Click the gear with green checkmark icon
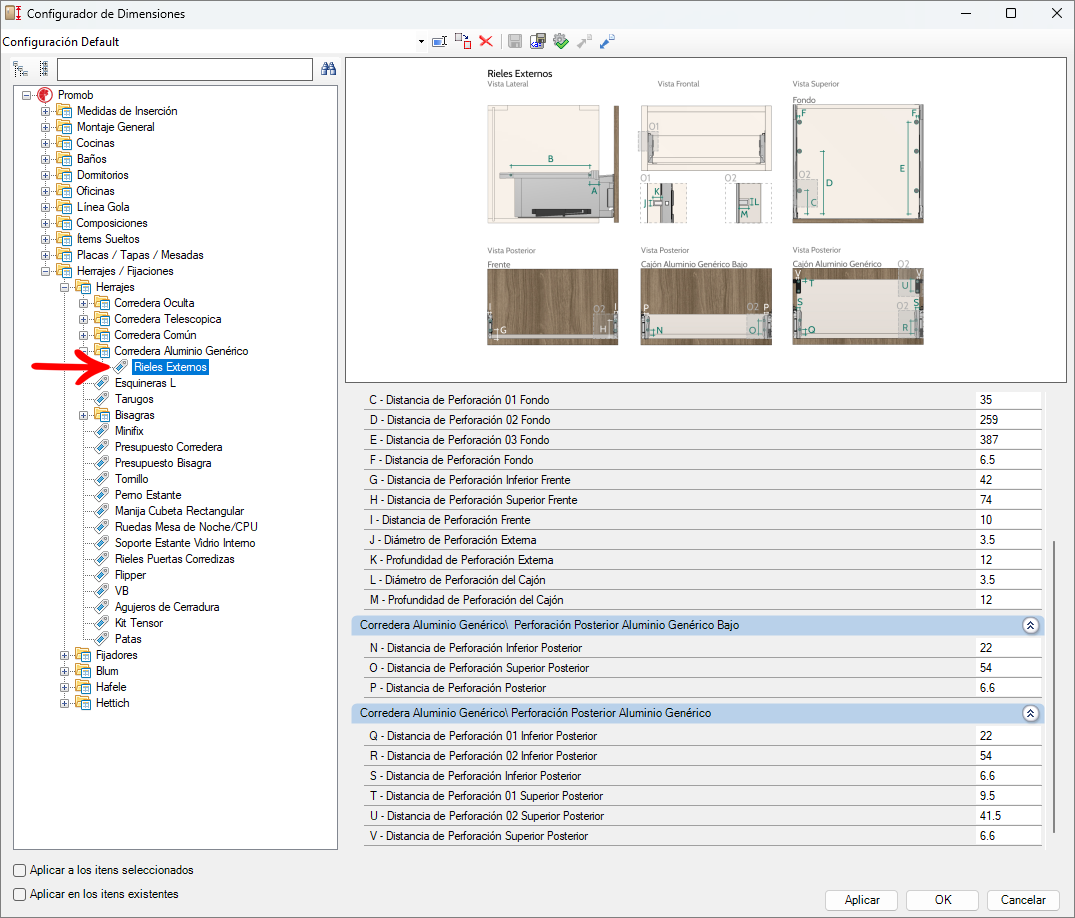 click(561, 42)
